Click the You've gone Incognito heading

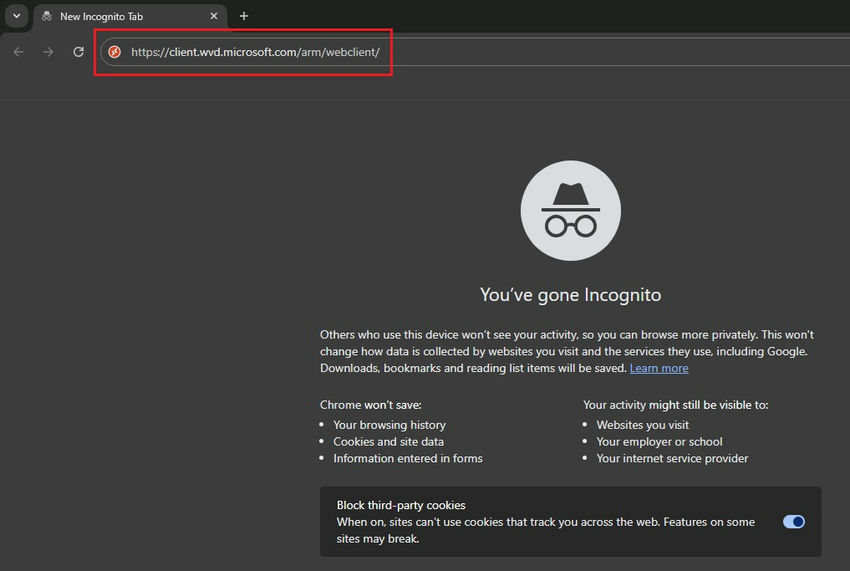tap(570, 295)
